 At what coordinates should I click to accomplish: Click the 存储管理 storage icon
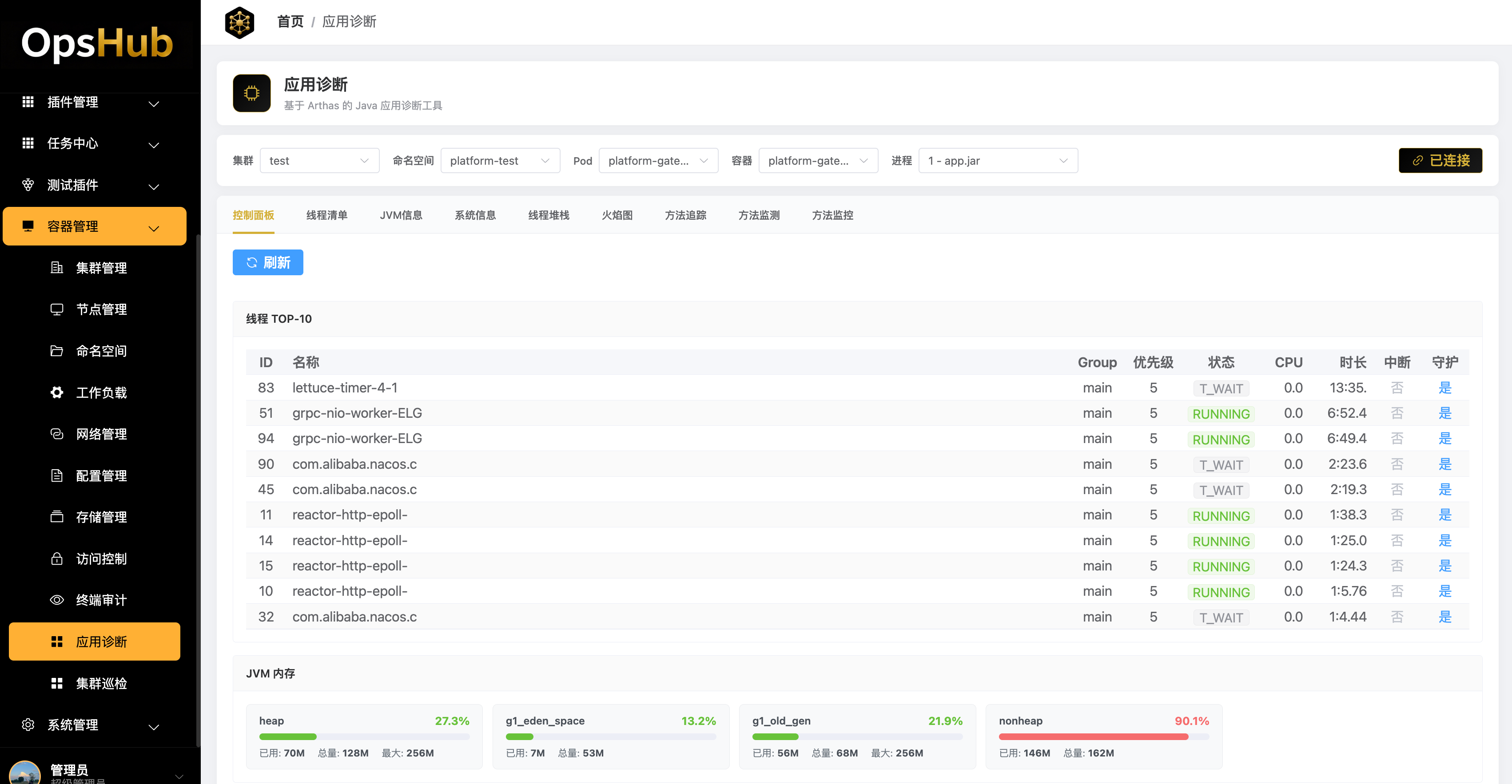(x=57, y=517)
